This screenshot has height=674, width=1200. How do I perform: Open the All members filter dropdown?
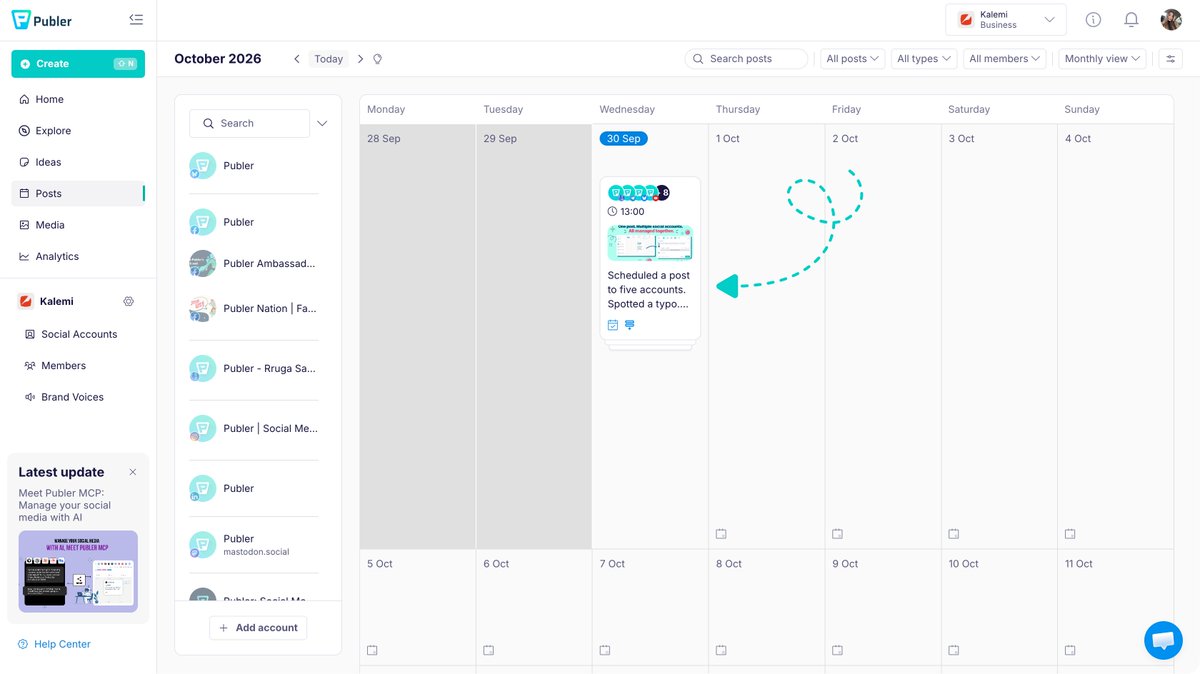pos(1005,59)
